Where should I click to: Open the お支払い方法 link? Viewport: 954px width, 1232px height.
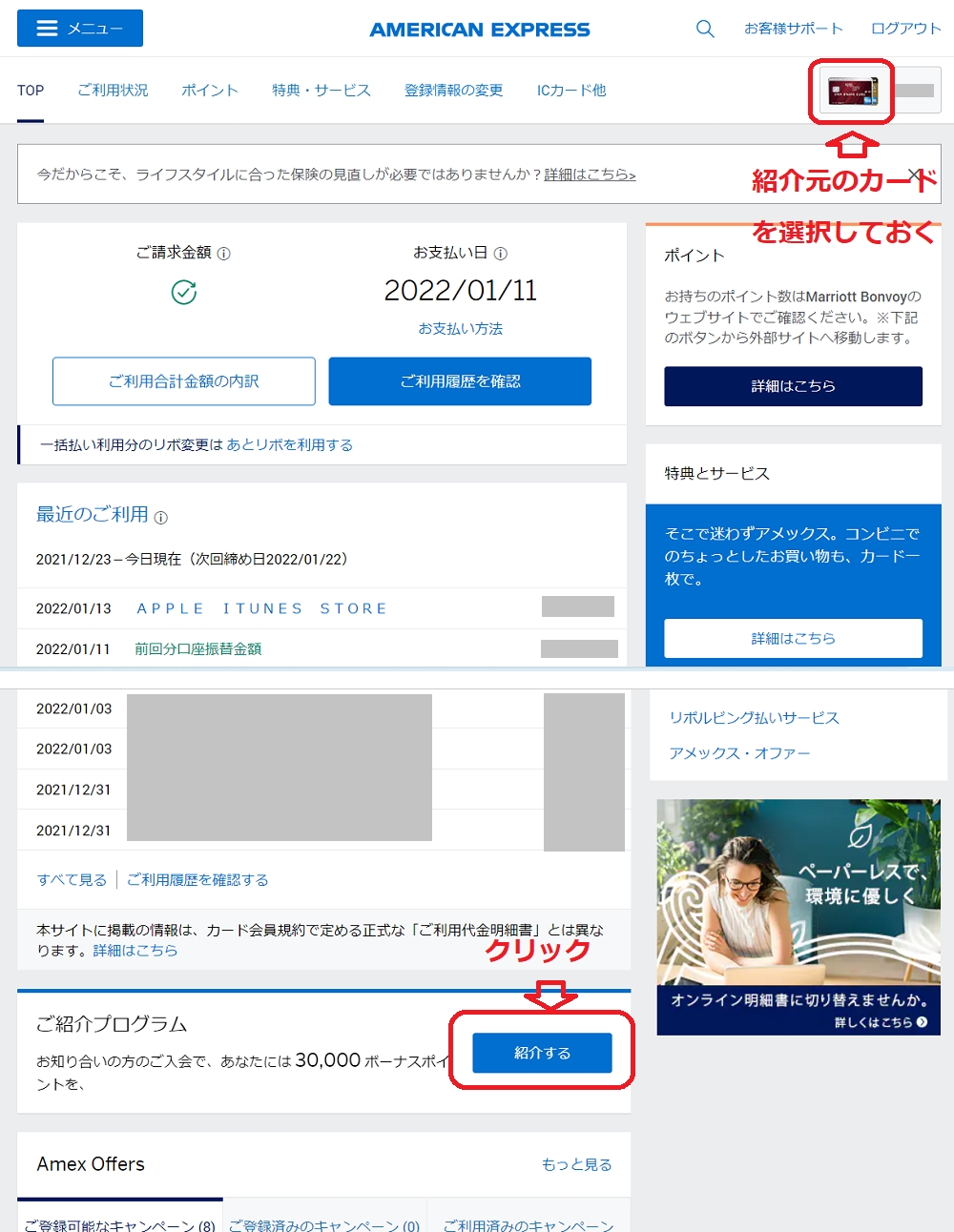[460, 329]
